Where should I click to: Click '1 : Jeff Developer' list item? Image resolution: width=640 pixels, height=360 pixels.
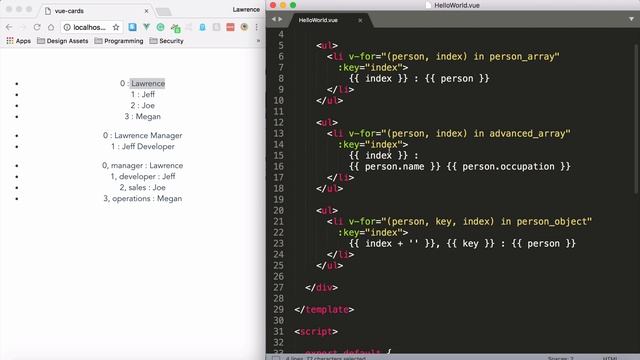tap(142, 147)
